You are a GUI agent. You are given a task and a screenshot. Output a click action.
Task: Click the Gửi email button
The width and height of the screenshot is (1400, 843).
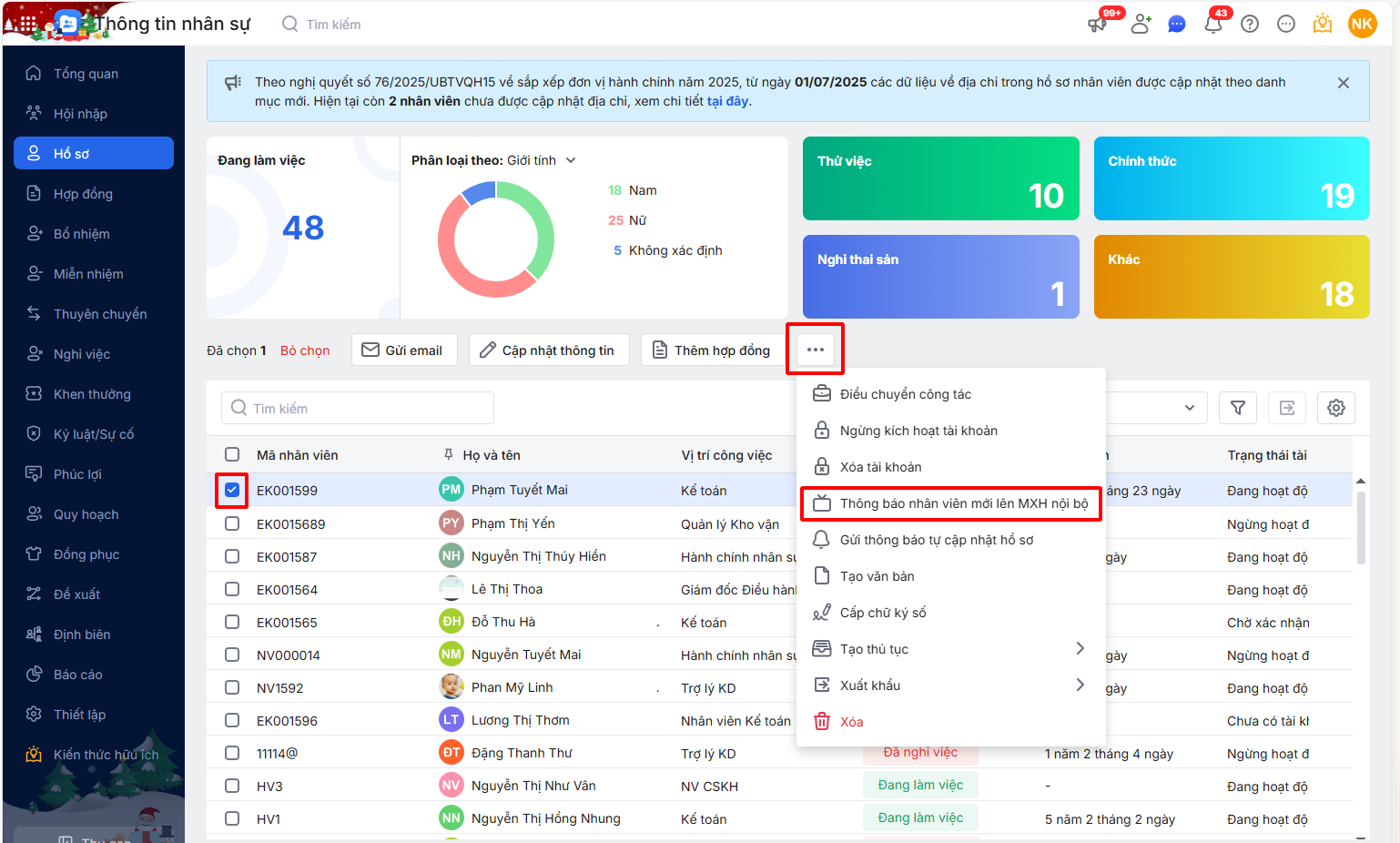coord(403,350)
